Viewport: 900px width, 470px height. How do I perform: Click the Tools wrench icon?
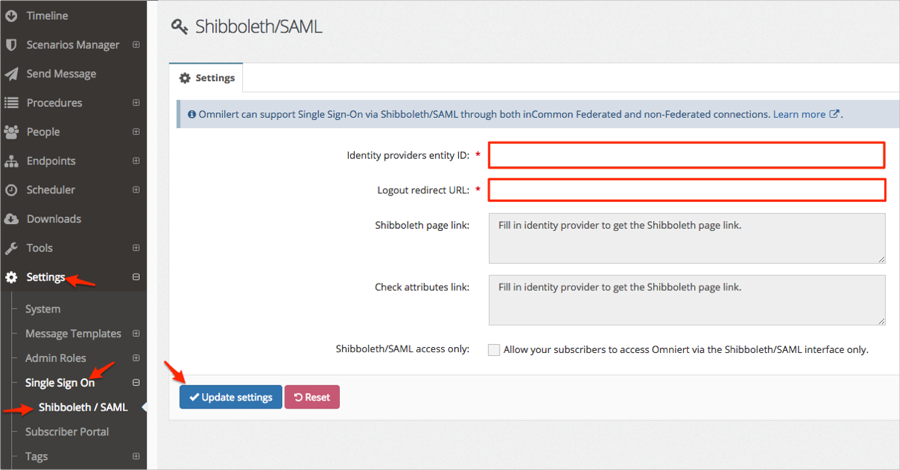point(11,248)
